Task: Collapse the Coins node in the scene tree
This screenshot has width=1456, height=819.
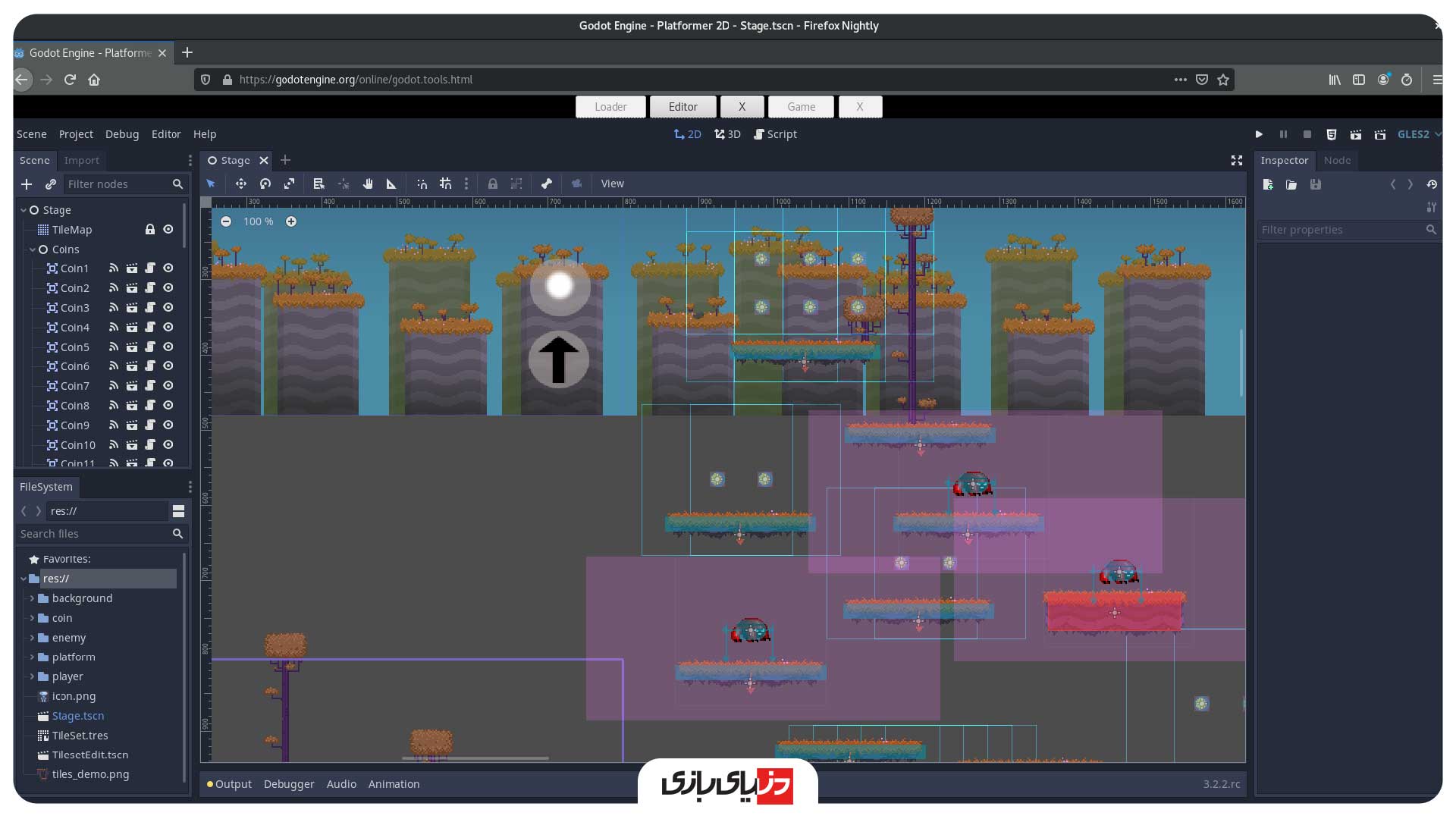Action: (x=33, y=249)
